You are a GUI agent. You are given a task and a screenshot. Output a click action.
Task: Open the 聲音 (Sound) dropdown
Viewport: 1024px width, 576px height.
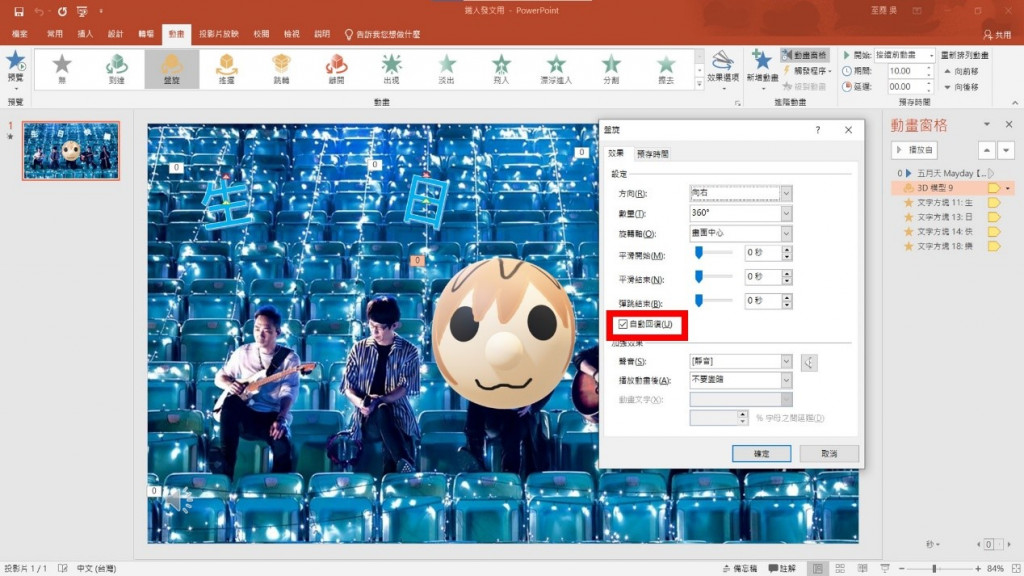tap(786, 361)
